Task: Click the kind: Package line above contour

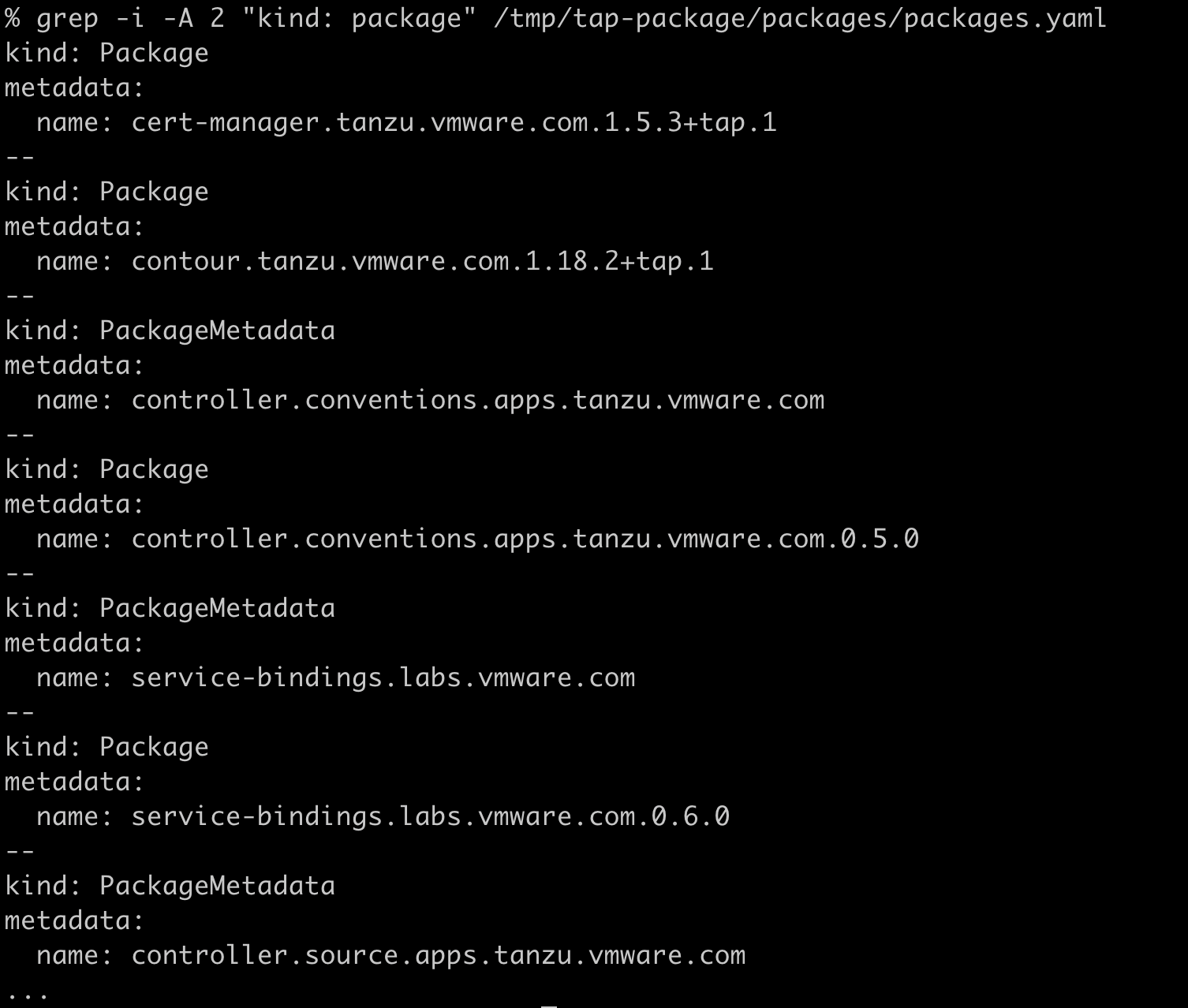Action: (x=106, y=192)
